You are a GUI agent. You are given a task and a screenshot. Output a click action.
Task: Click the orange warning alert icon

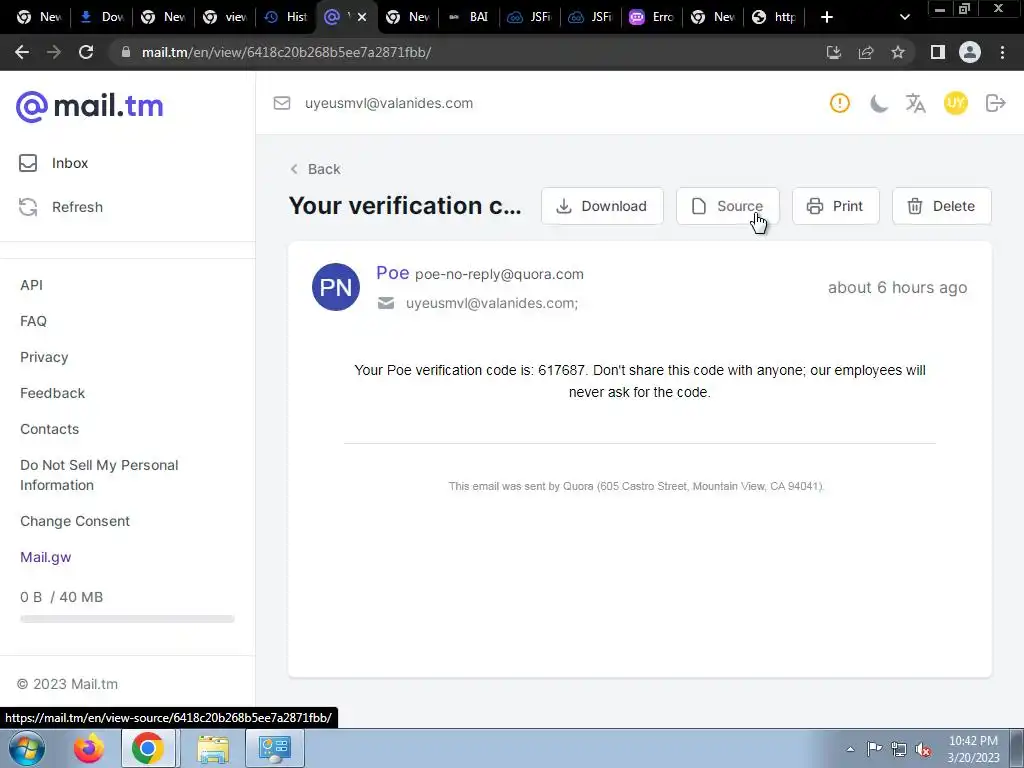click(840, 103)
